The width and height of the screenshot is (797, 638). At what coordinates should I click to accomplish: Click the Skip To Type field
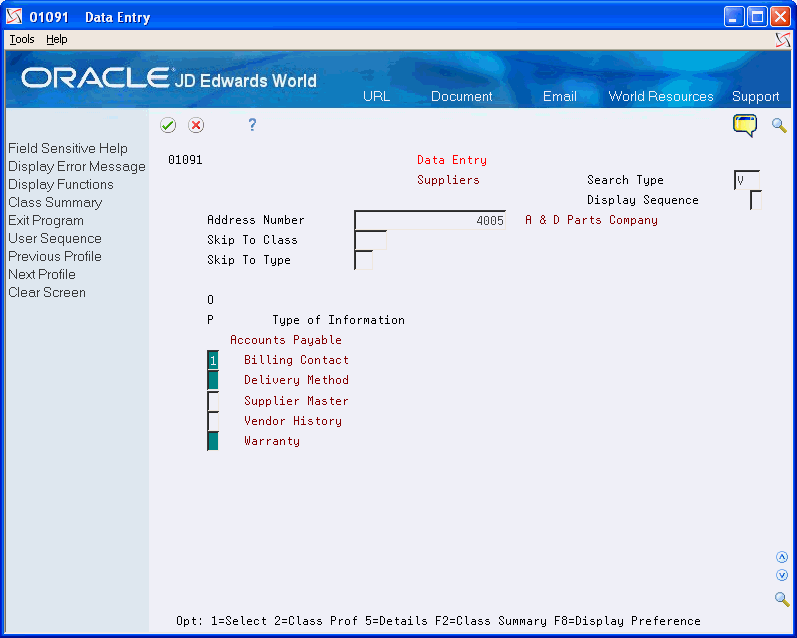click(363, 260)
